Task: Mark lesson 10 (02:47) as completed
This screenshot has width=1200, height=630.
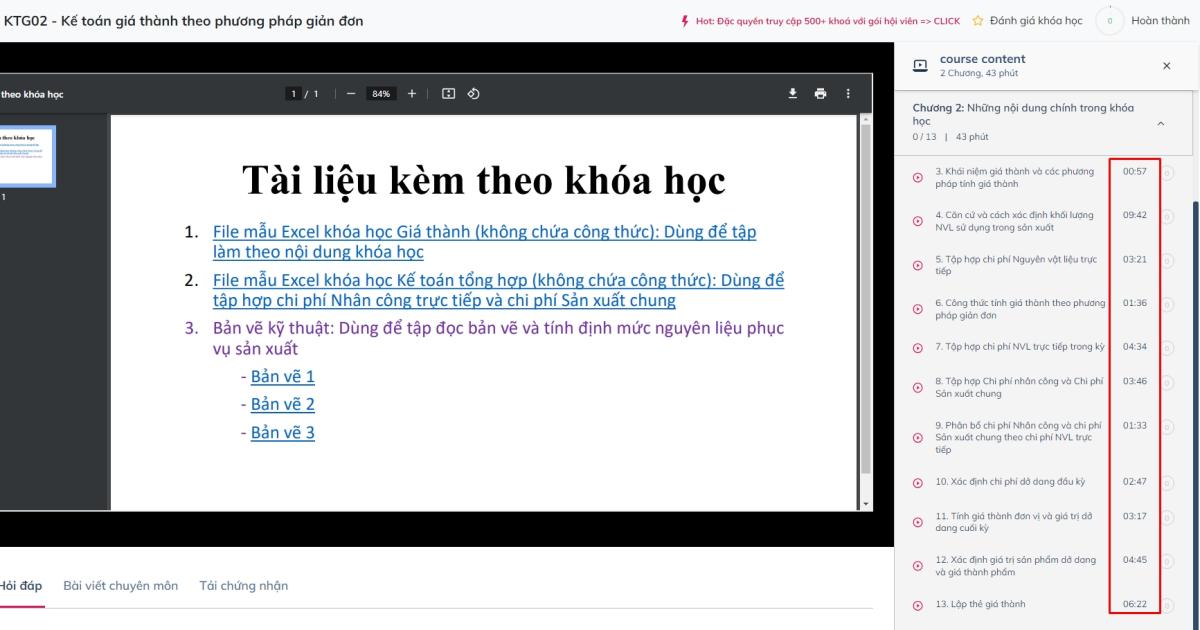Action: (1167, 482)
